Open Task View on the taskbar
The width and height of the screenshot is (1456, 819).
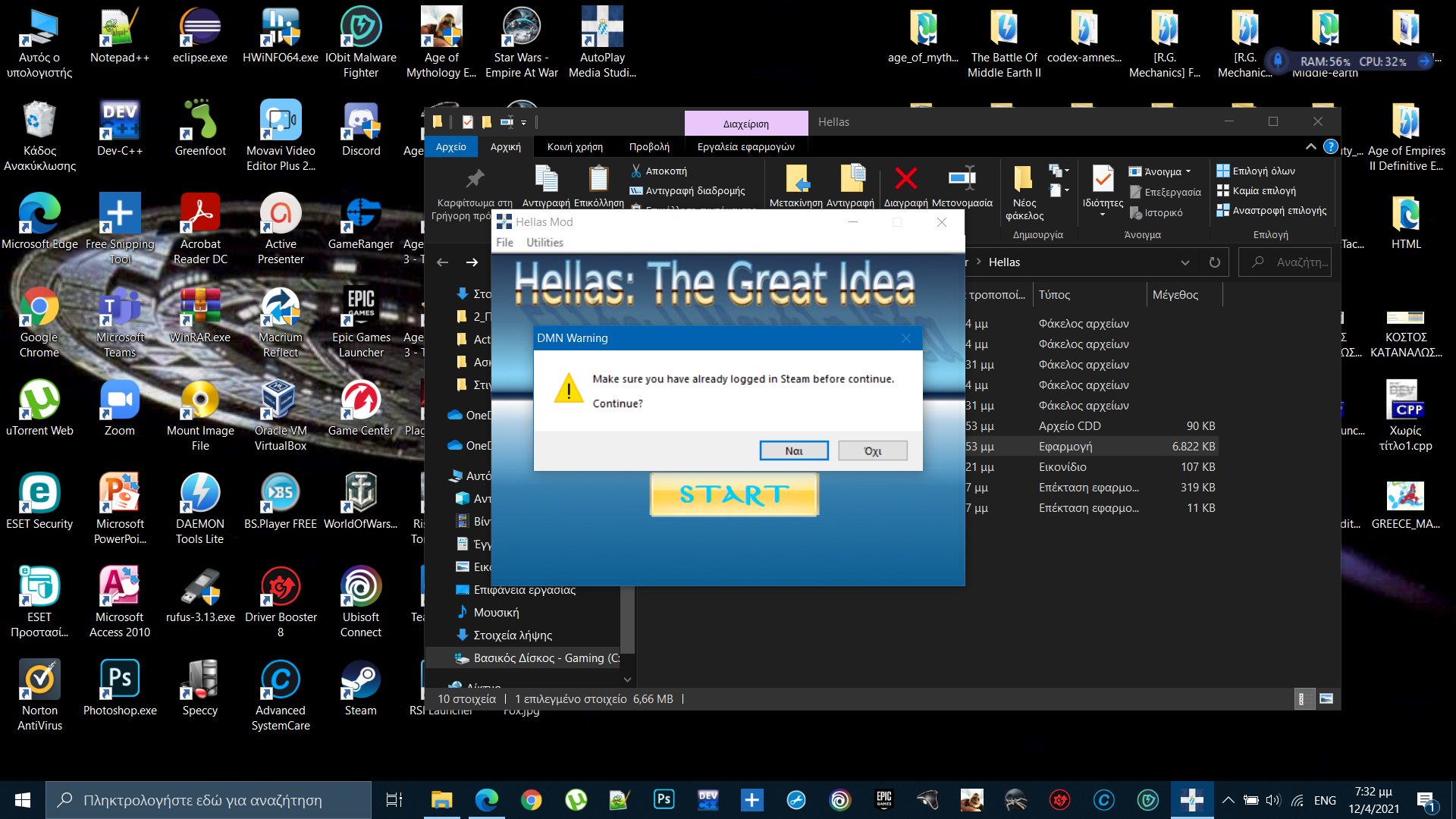(394, 800)
